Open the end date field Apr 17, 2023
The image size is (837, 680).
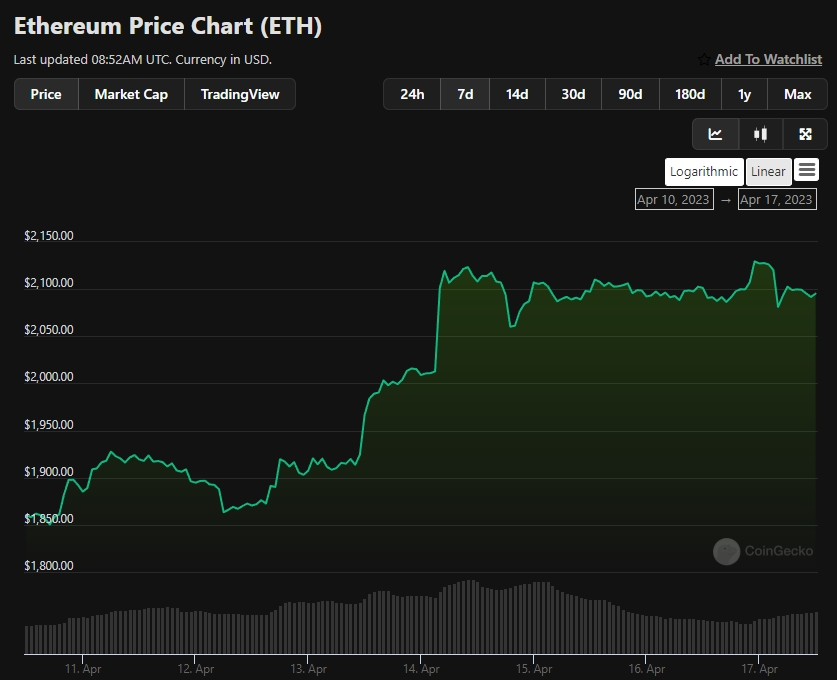pos(776,200)
